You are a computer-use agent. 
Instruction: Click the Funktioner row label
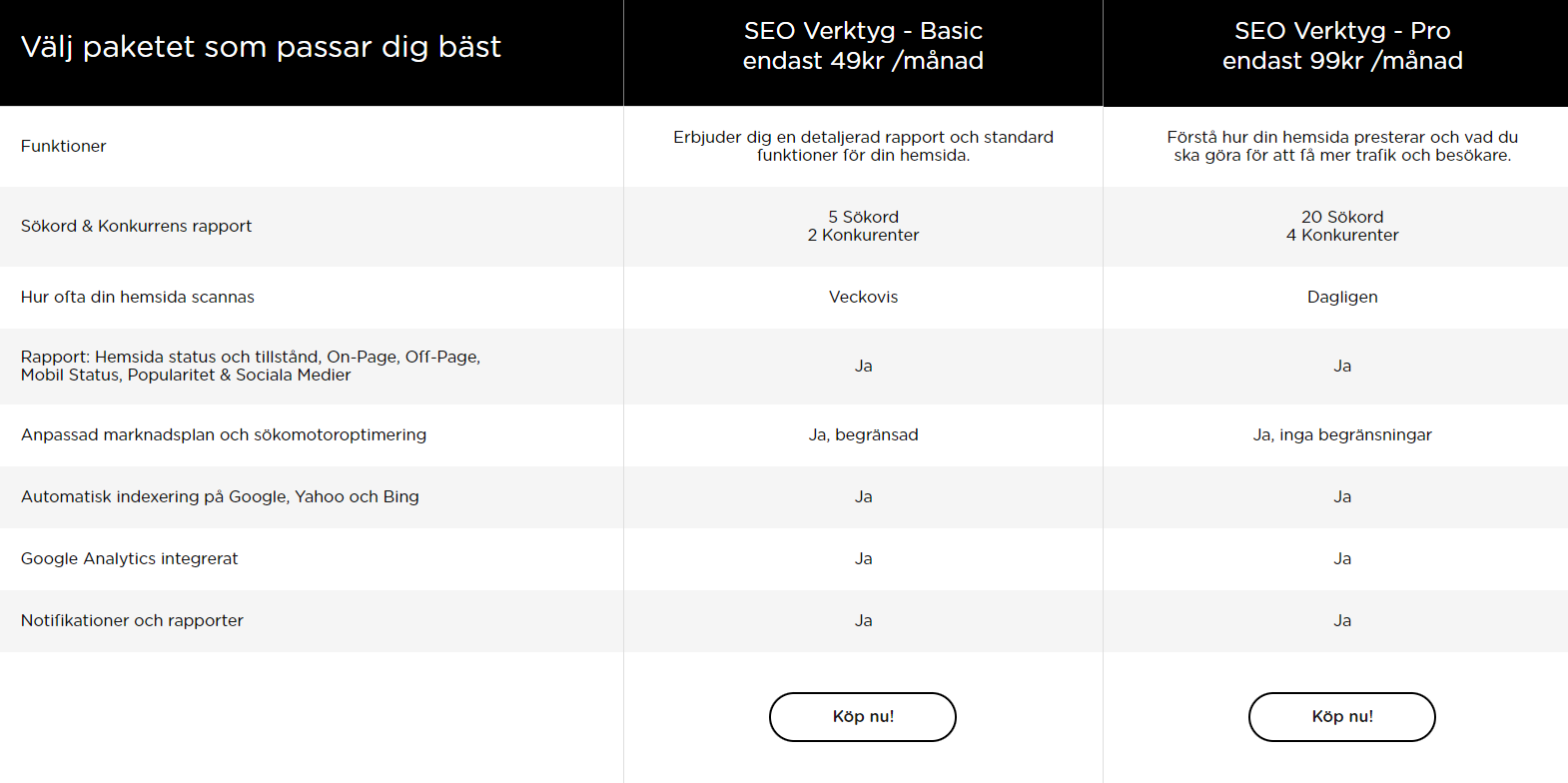click(63, 146)
